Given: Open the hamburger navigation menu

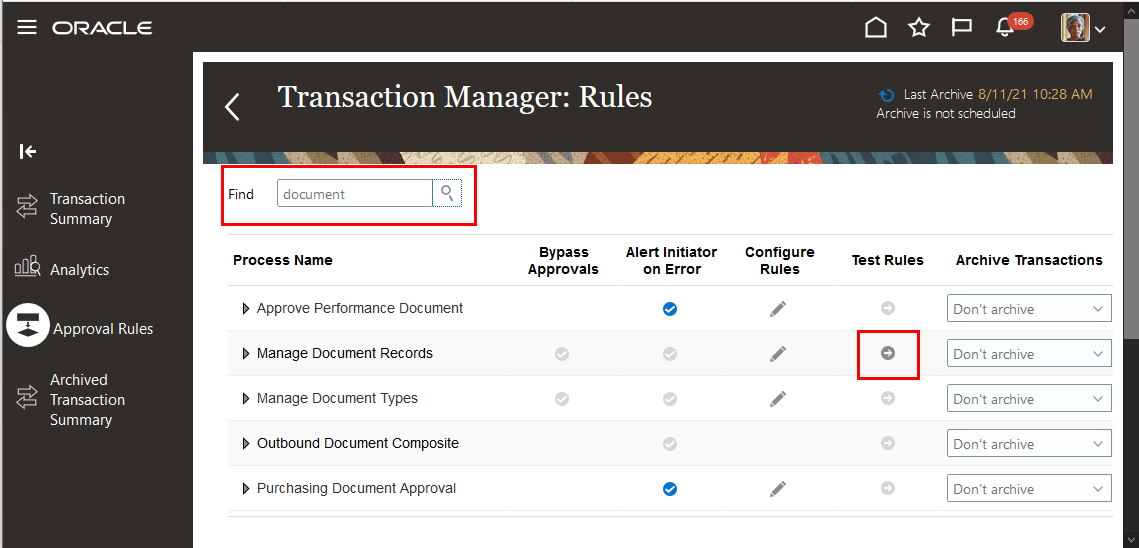Looking at the screenshot, I should [x=27, y=27].
